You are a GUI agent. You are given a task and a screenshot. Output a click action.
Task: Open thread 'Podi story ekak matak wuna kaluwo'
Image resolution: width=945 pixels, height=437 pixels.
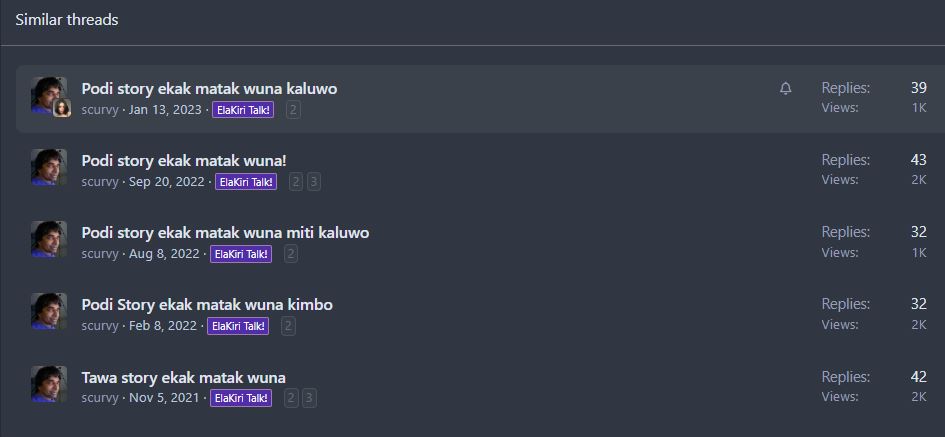click(x=209, y=89)
